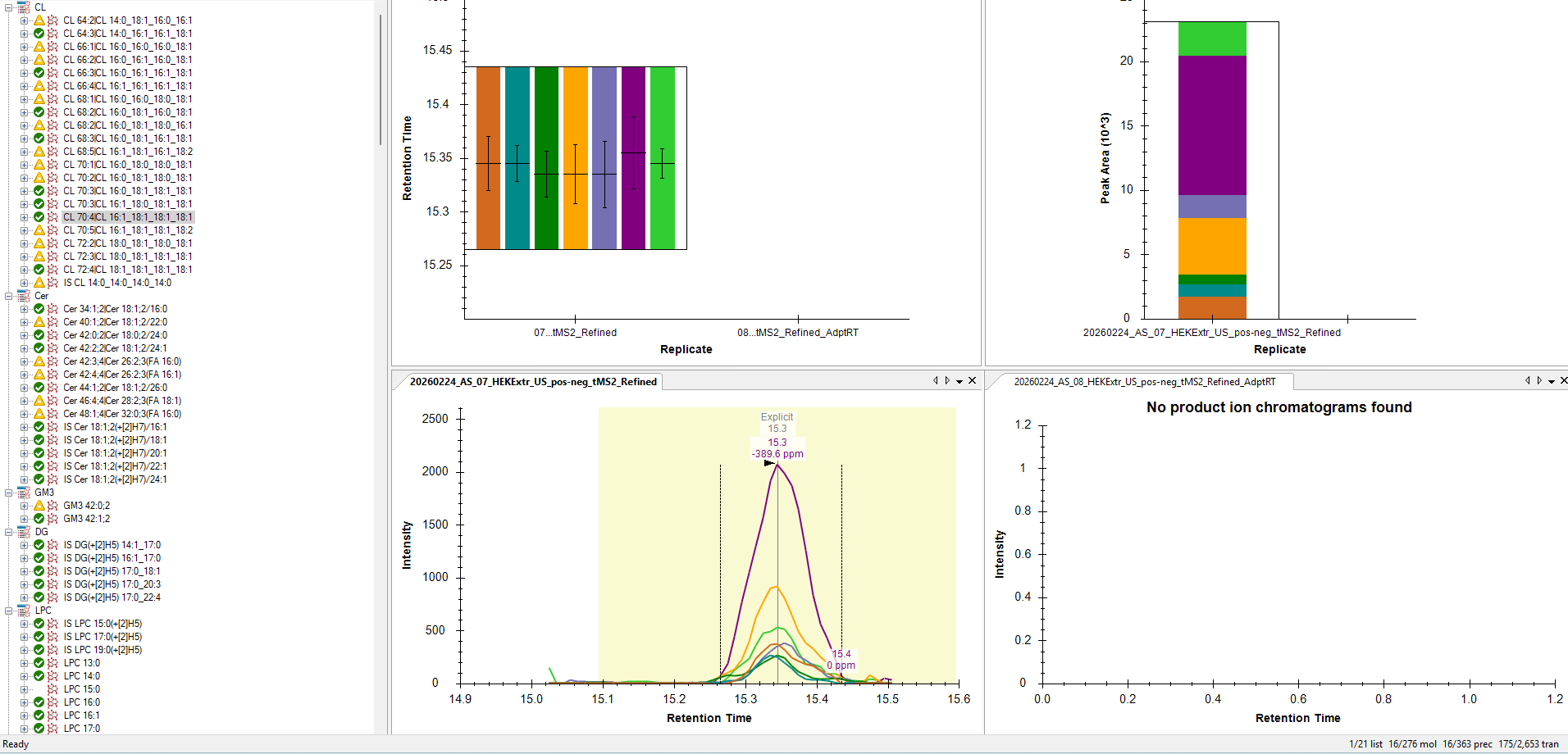This screenshot has height=754, width=1568.
Task: Expand the Cer 34:1;2 tree node
Action: coord(25,309)
